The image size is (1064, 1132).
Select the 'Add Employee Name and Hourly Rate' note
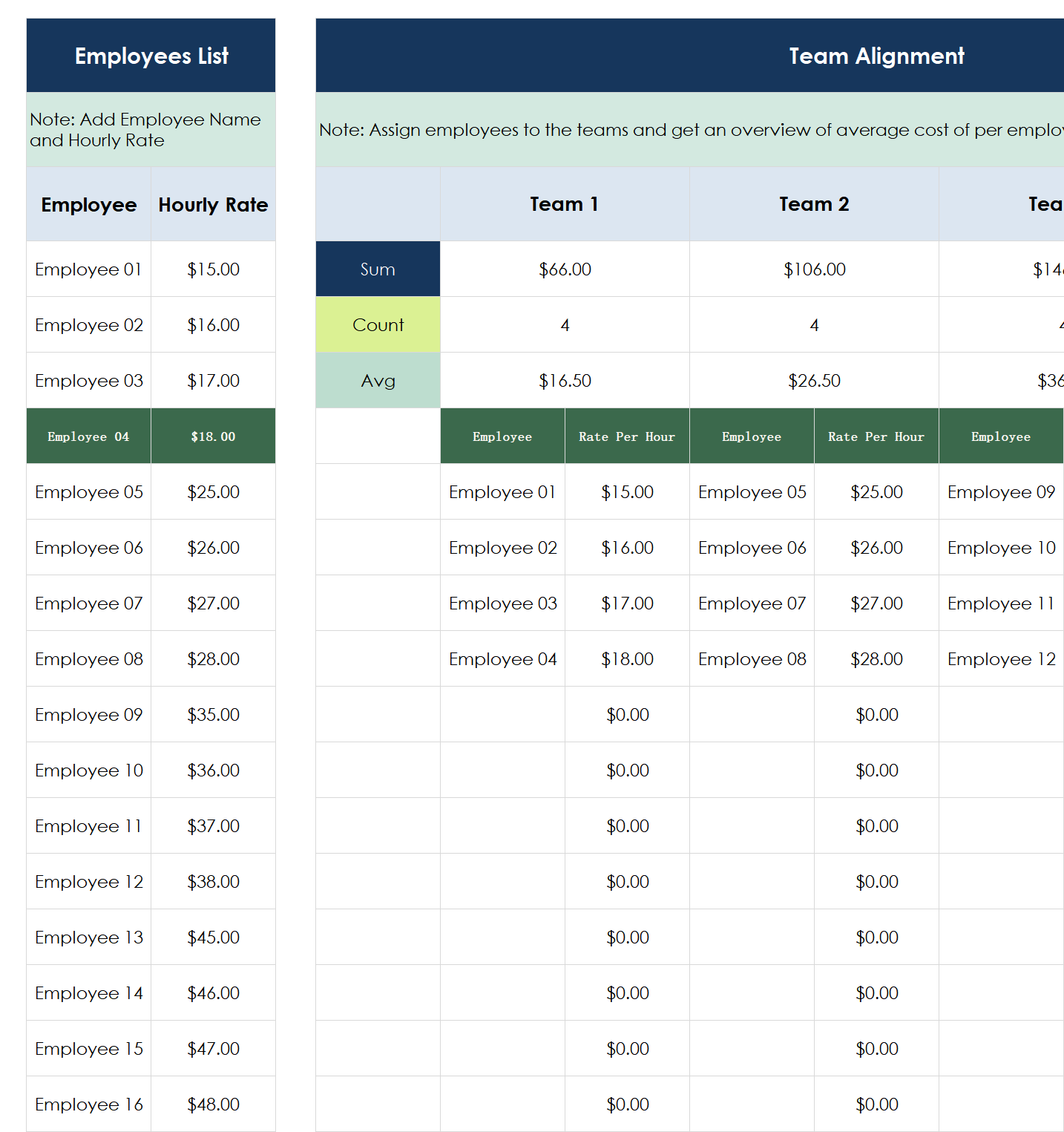tap(151, 130)
